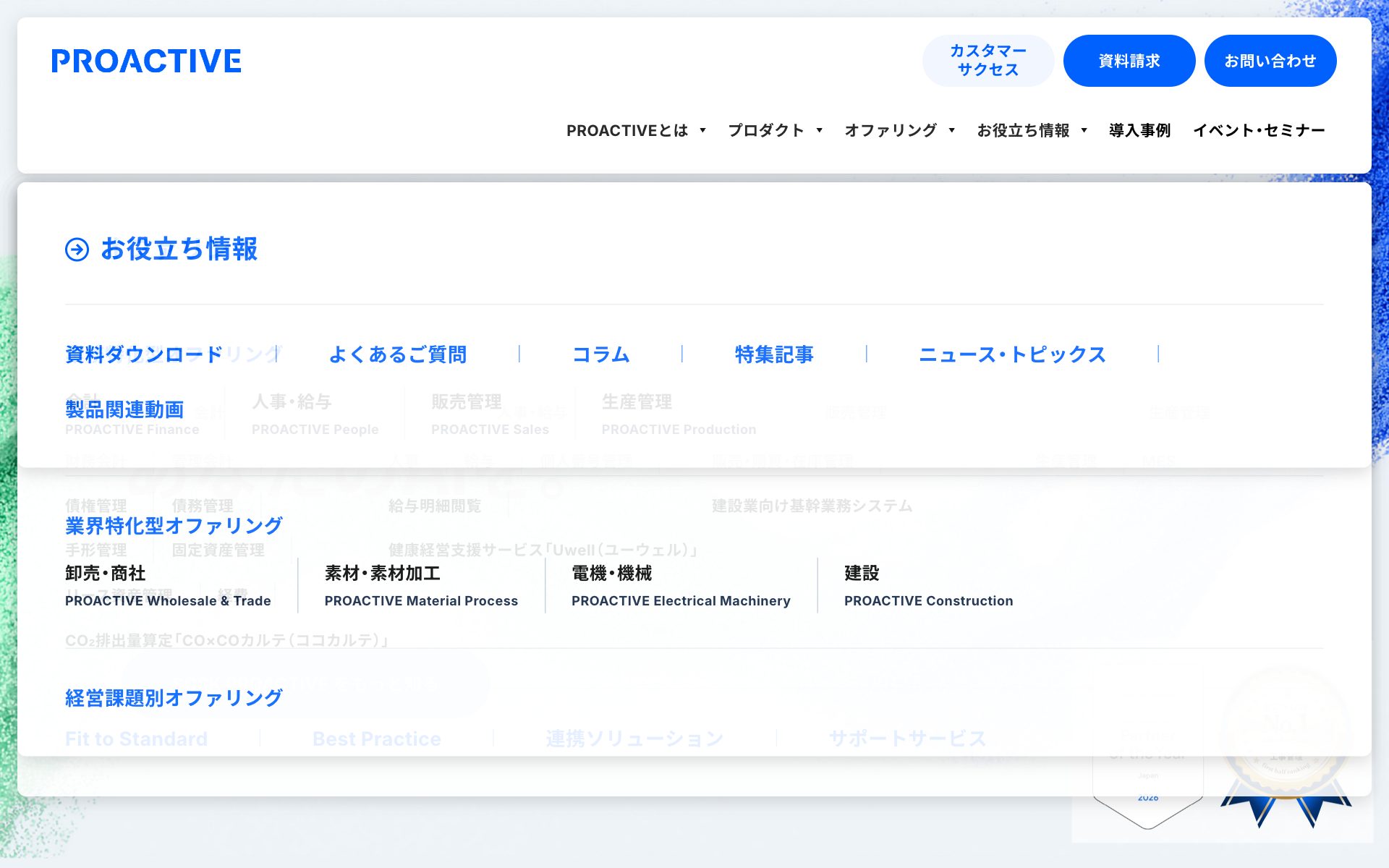Open ニュース・トピックス link

coord(1012,354)
